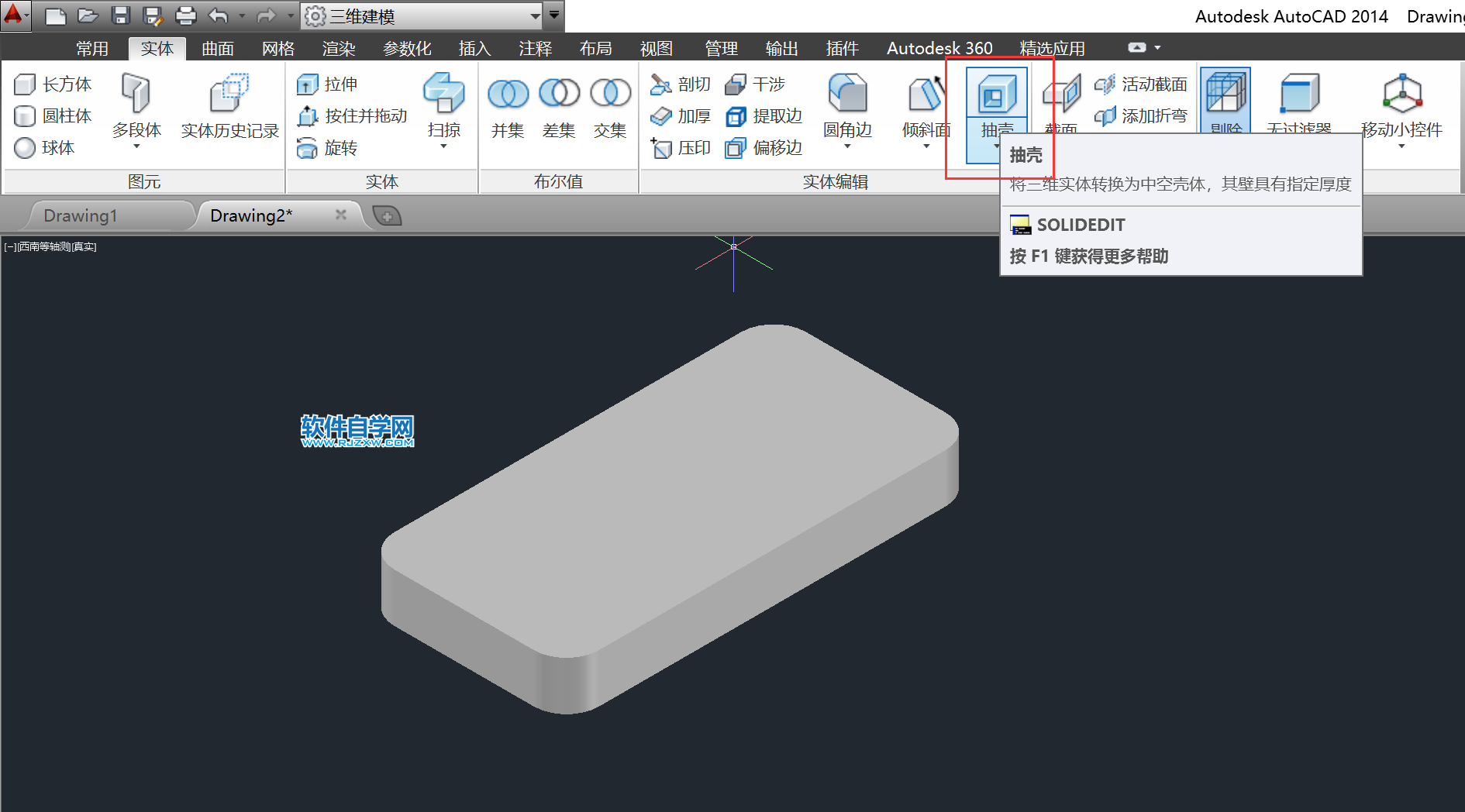Click the viewport view label 西南等轴测
Viewport: 1465px width, 812px height.
44,246
